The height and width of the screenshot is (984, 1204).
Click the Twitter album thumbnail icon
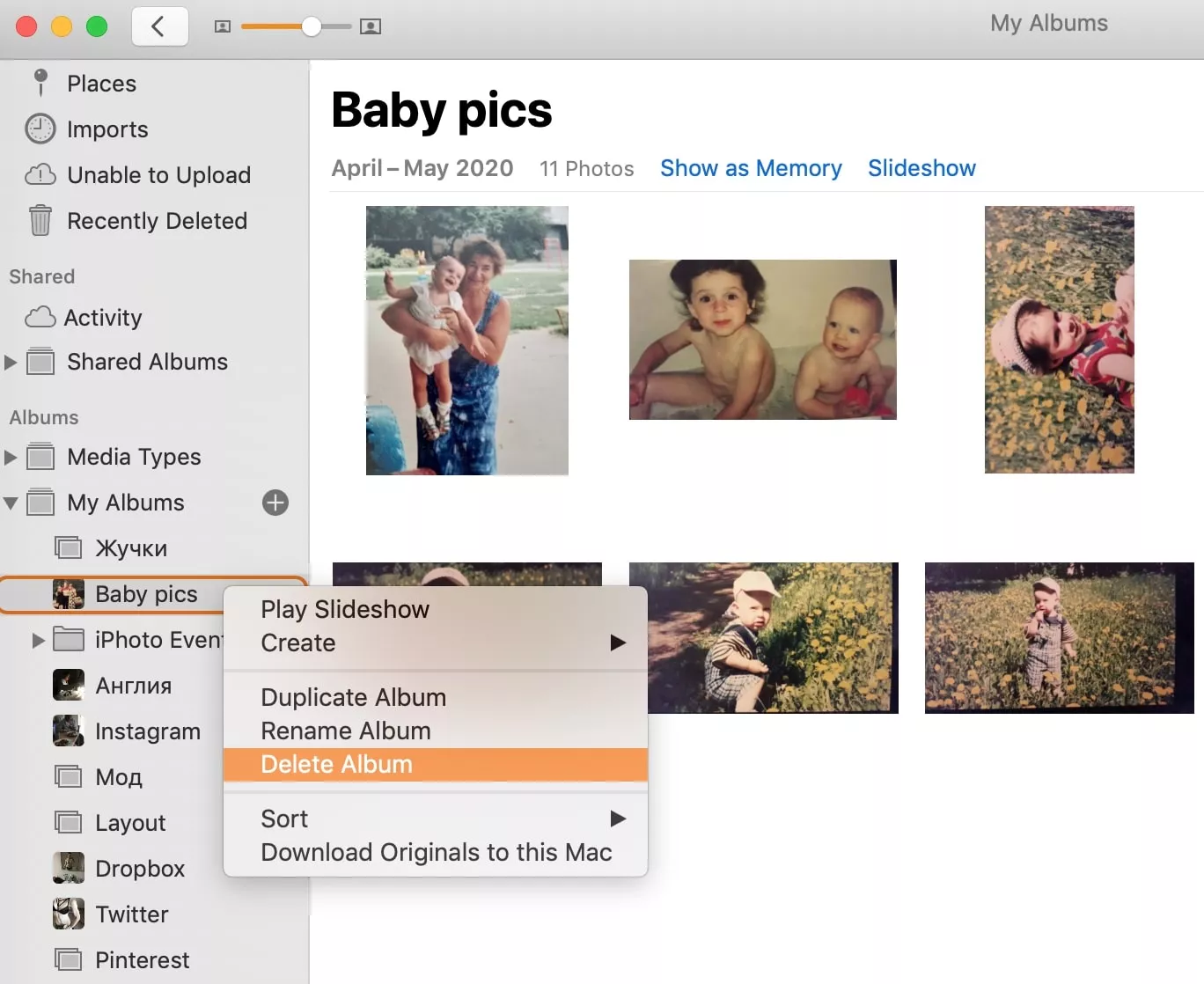[69, 914]
